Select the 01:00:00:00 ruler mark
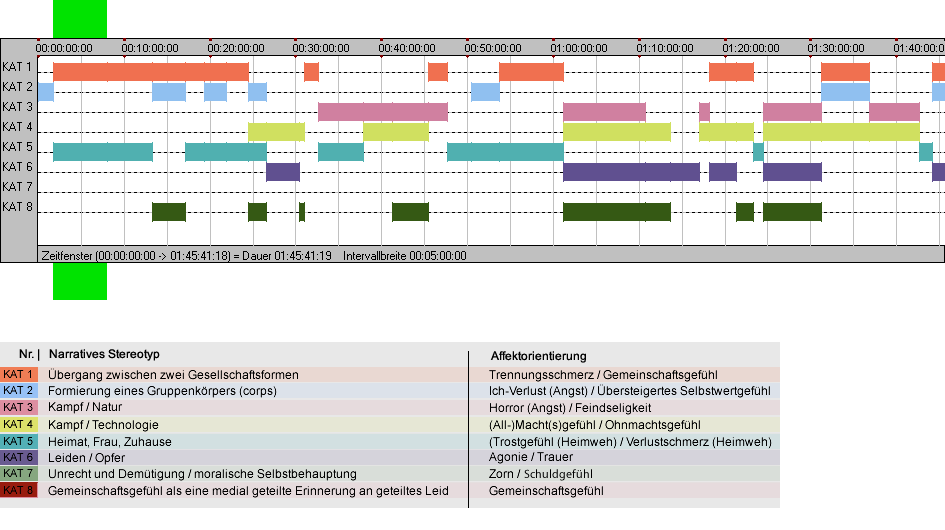Viewport: 945px width, 530px height. pos(579,48)
